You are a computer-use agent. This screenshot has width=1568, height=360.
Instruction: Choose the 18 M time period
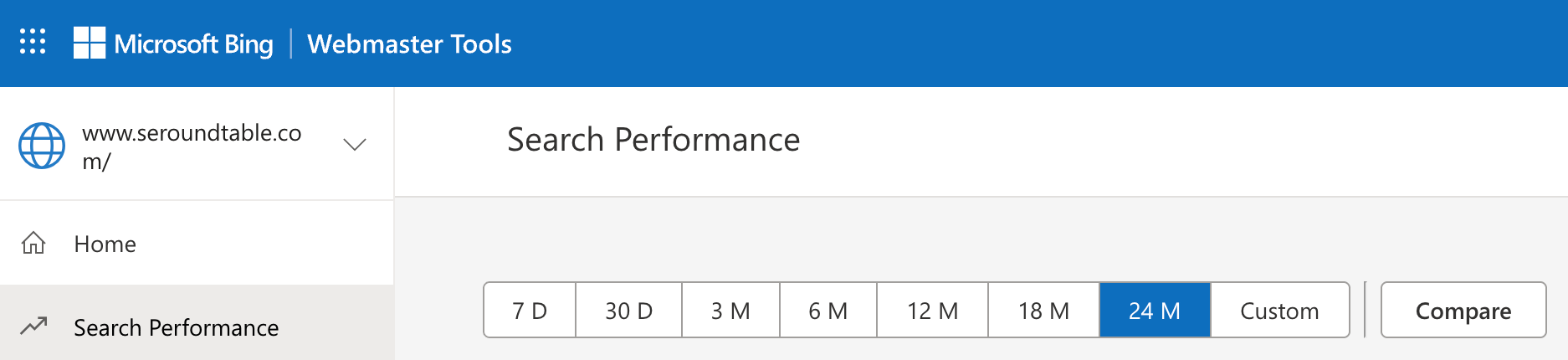pos(1043,311)
